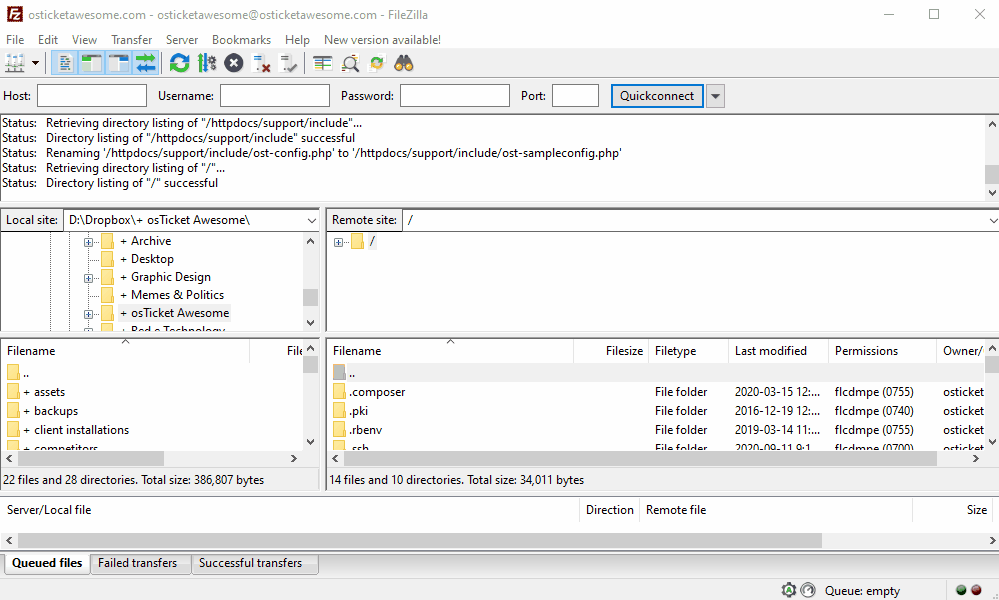Toggle remote directory tree display
The width and height of the screenshot is (999, 600).
[119, 63]
